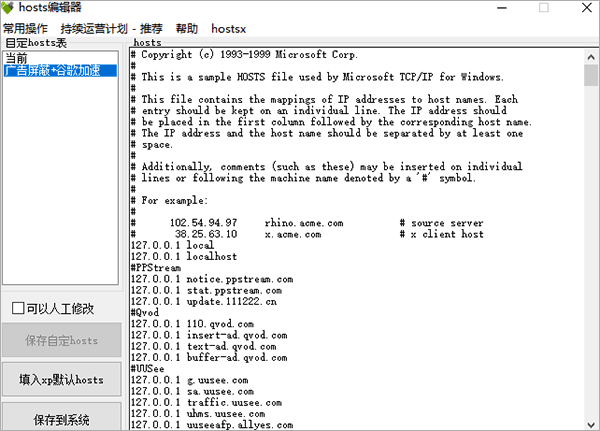This screenshot has height=431, width=600.
Task: Click the stat.ppstream.com entry
Action: [206, 290]
